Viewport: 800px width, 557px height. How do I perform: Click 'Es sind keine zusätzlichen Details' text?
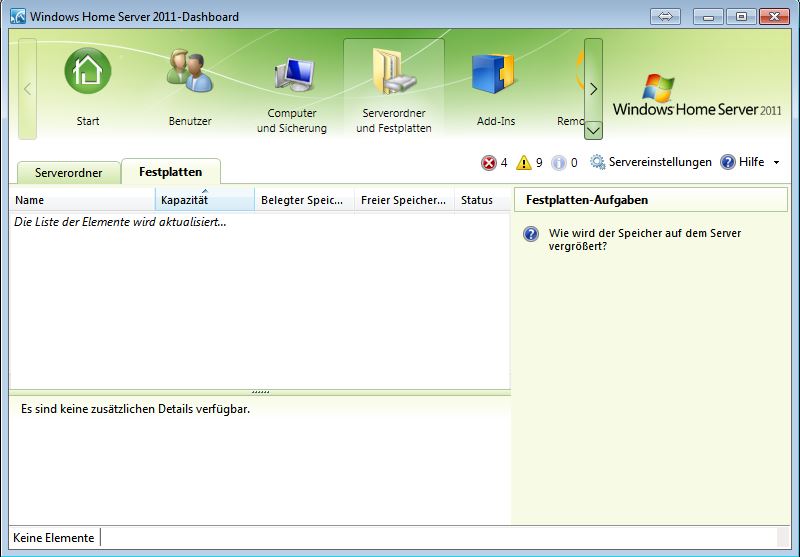pos(135,409)
